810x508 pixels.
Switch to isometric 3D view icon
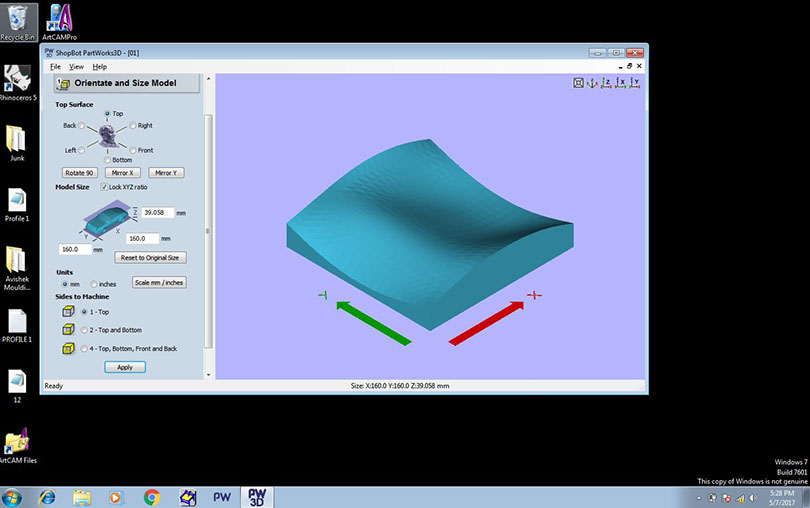click(x=593, y=83)
